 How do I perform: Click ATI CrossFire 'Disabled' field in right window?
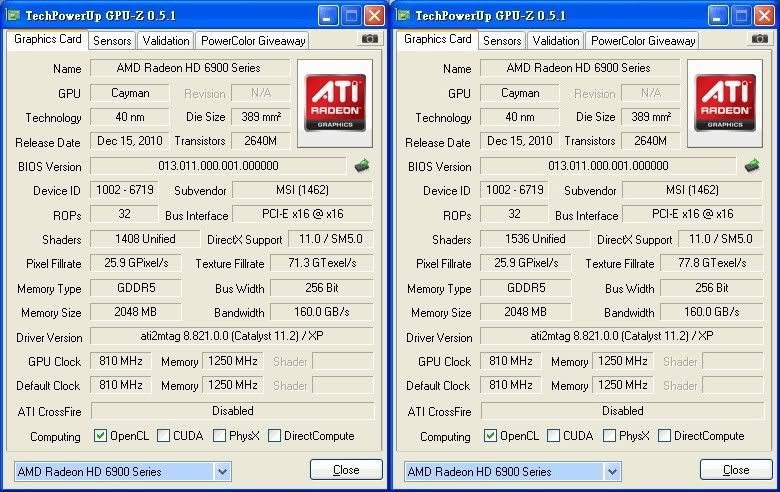click(622, 411)
